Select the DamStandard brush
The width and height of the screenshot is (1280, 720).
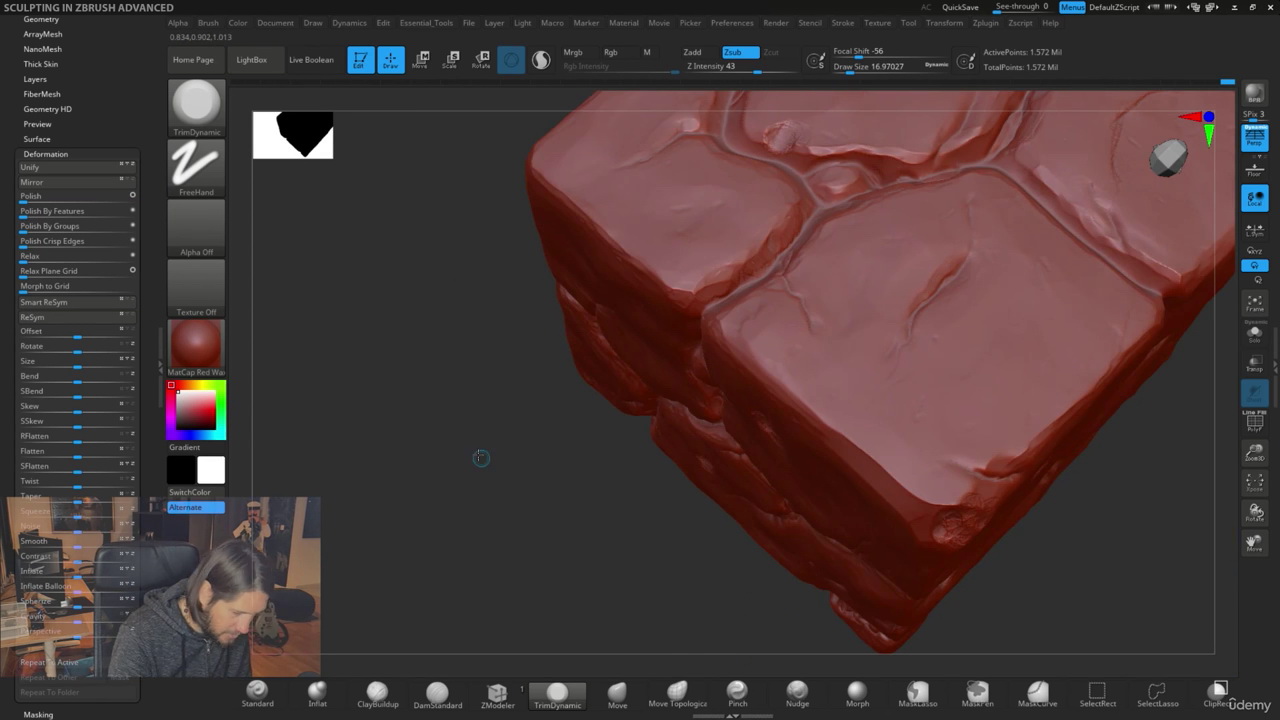437,695
